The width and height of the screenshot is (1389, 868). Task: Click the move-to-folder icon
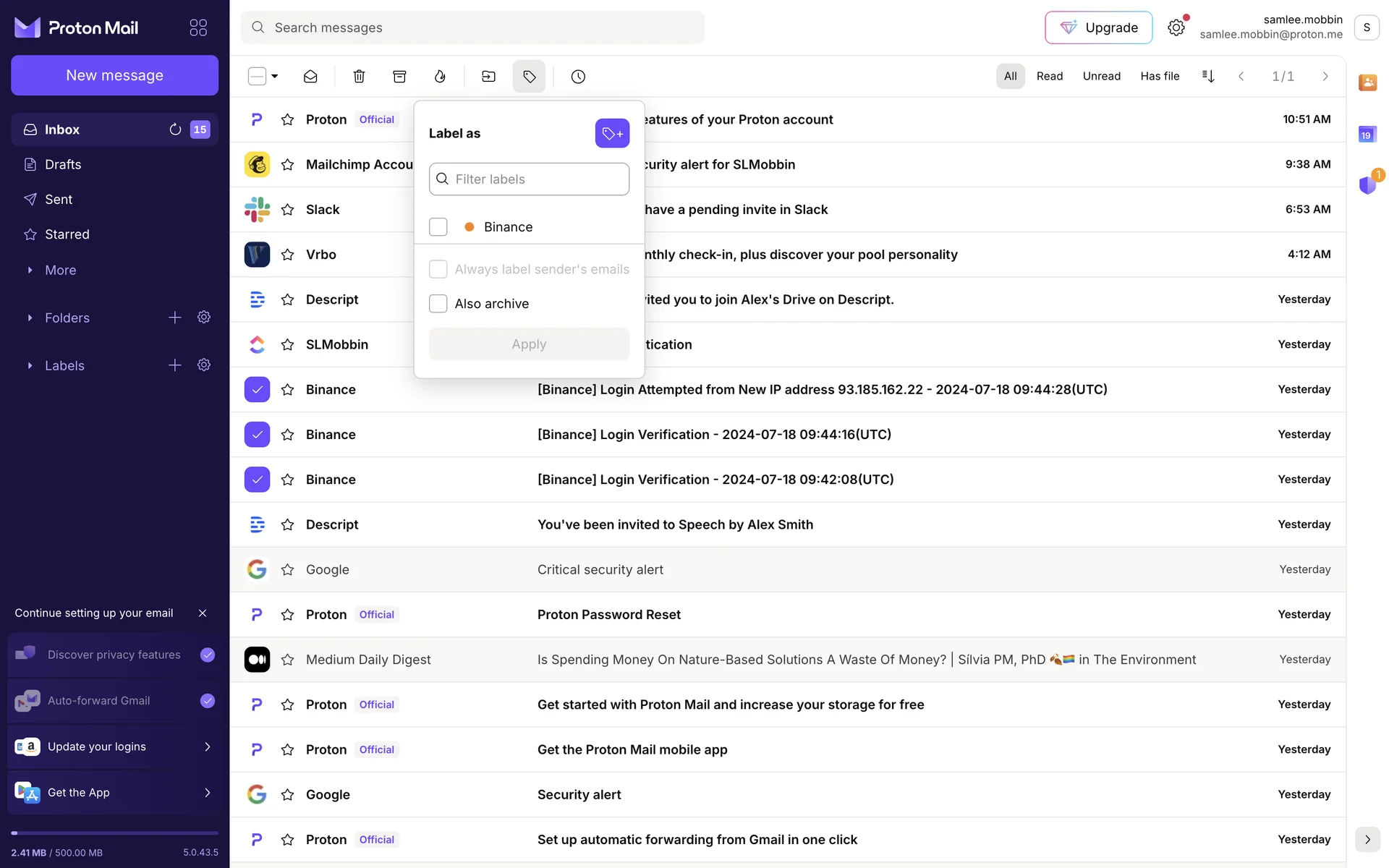[488, 76]
